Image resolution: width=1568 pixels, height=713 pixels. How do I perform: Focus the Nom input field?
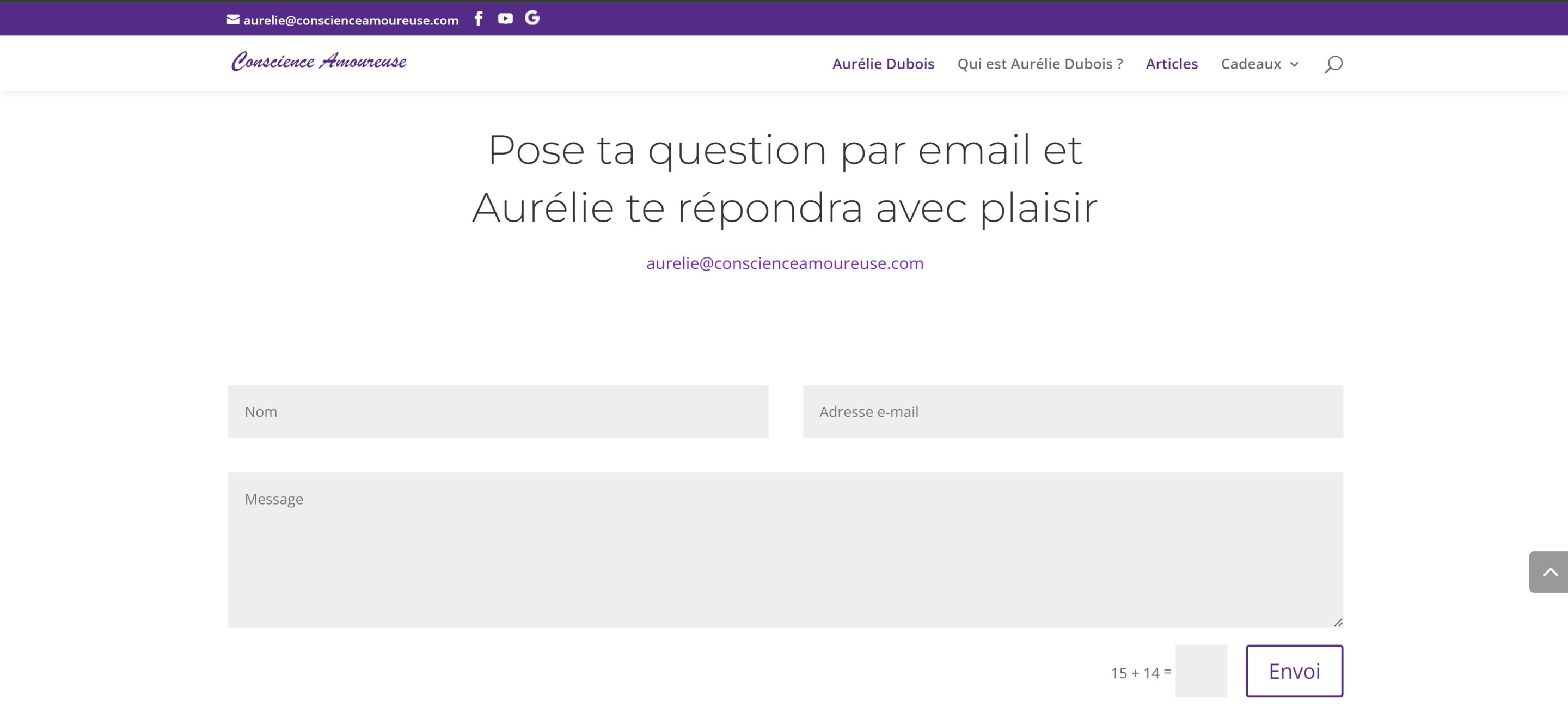(497, 411)
